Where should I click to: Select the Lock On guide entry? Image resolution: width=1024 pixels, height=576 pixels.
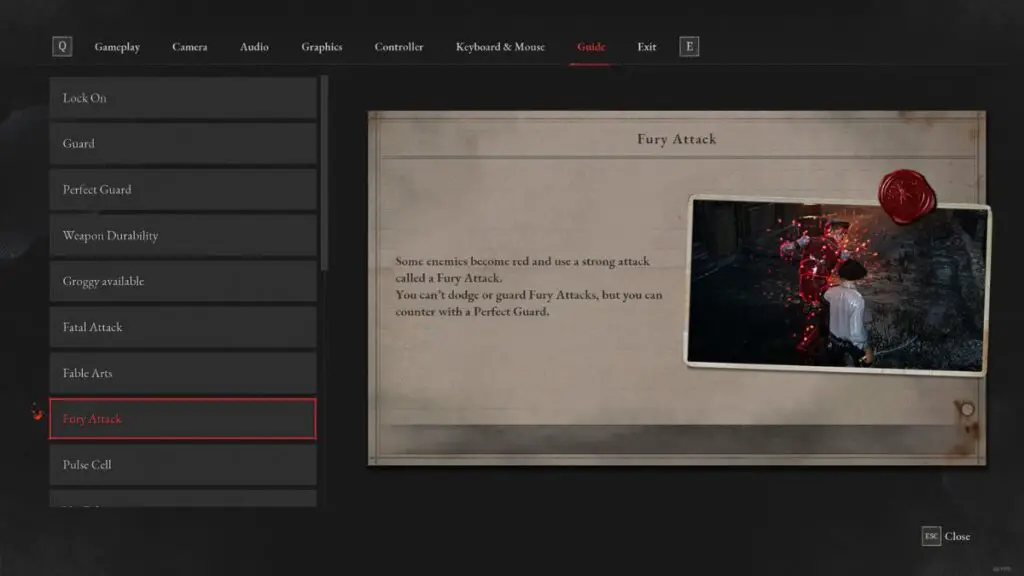click(183, 98)
